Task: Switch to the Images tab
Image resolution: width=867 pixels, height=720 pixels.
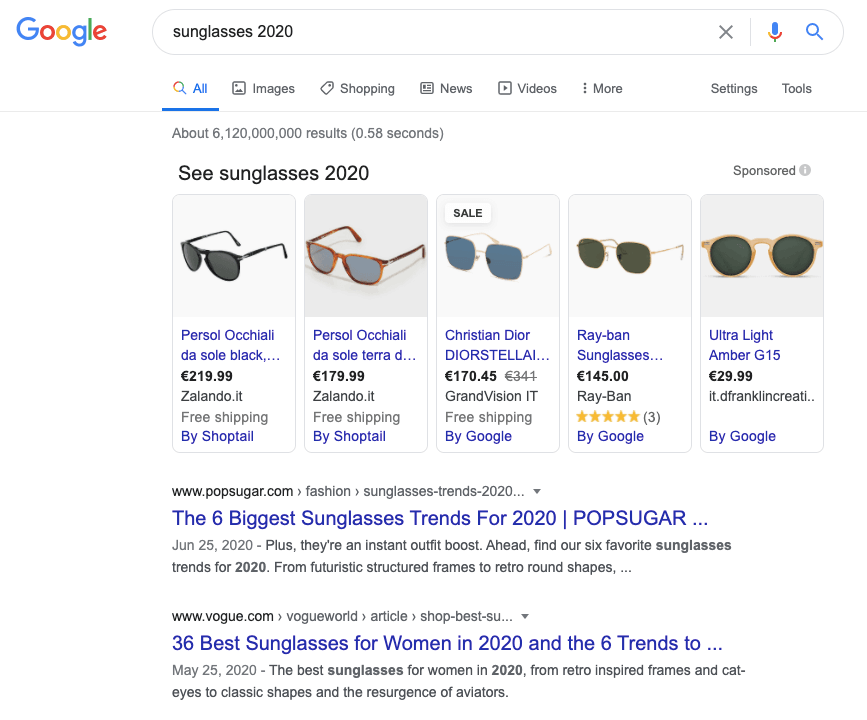Action: click(263, 88)
